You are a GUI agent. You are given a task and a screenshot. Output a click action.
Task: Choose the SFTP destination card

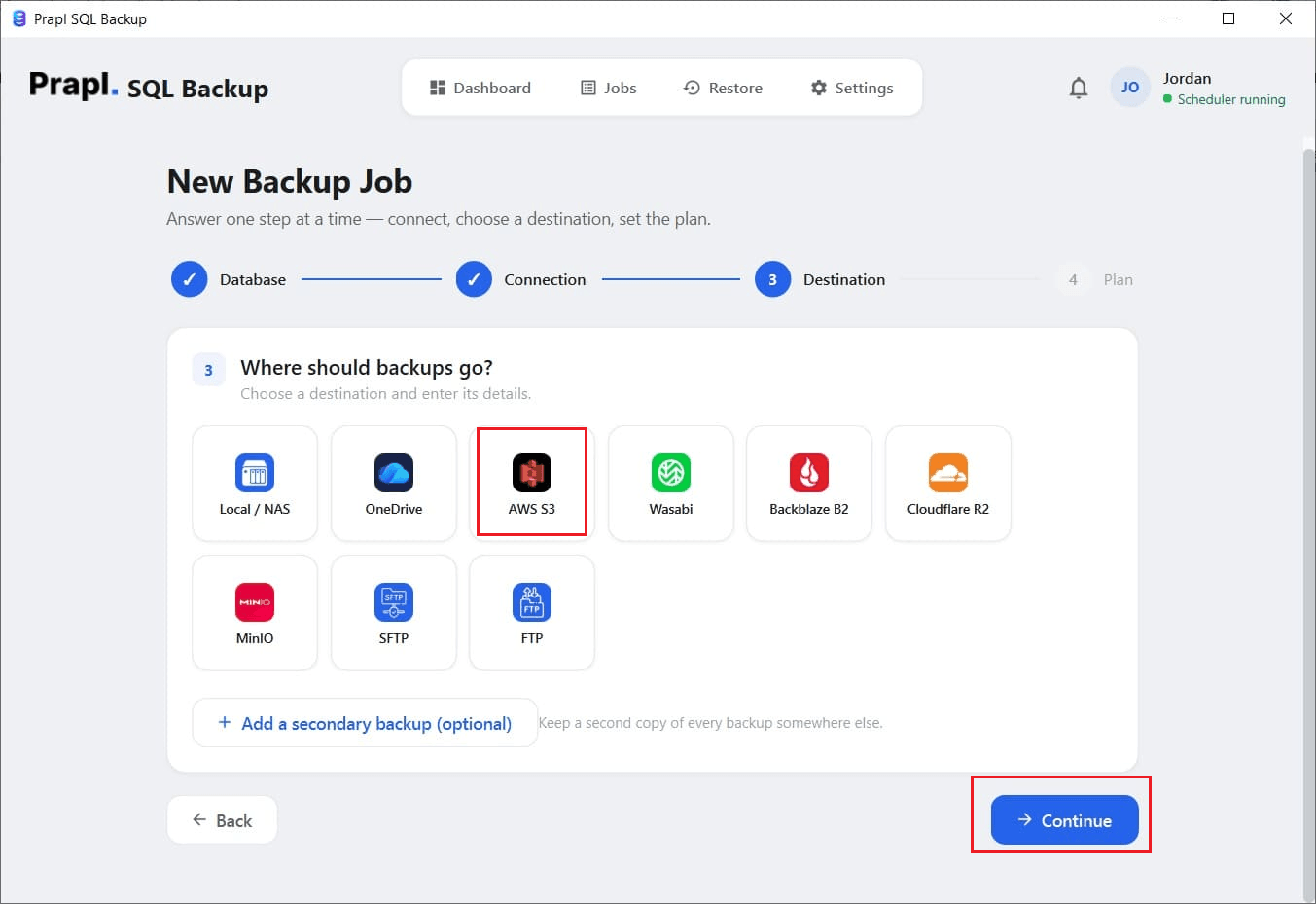[x=394, y=613]
